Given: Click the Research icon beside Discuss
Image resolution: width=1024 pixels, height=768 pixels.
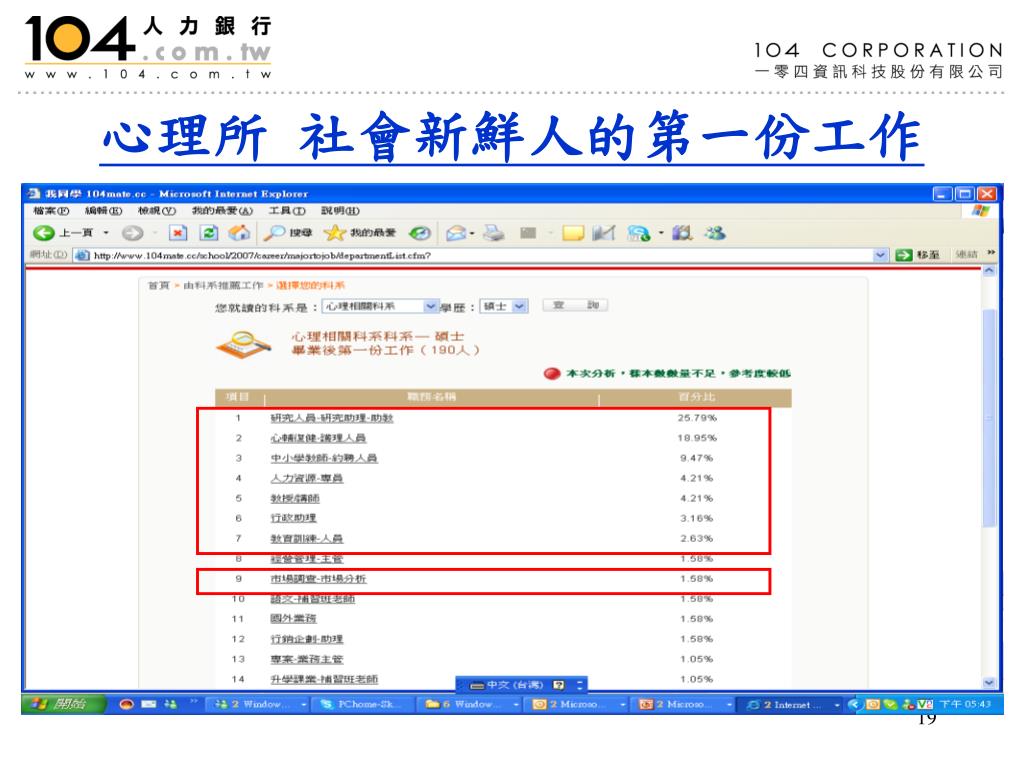Looking at the screenshot, I should [x=603, y=232].
